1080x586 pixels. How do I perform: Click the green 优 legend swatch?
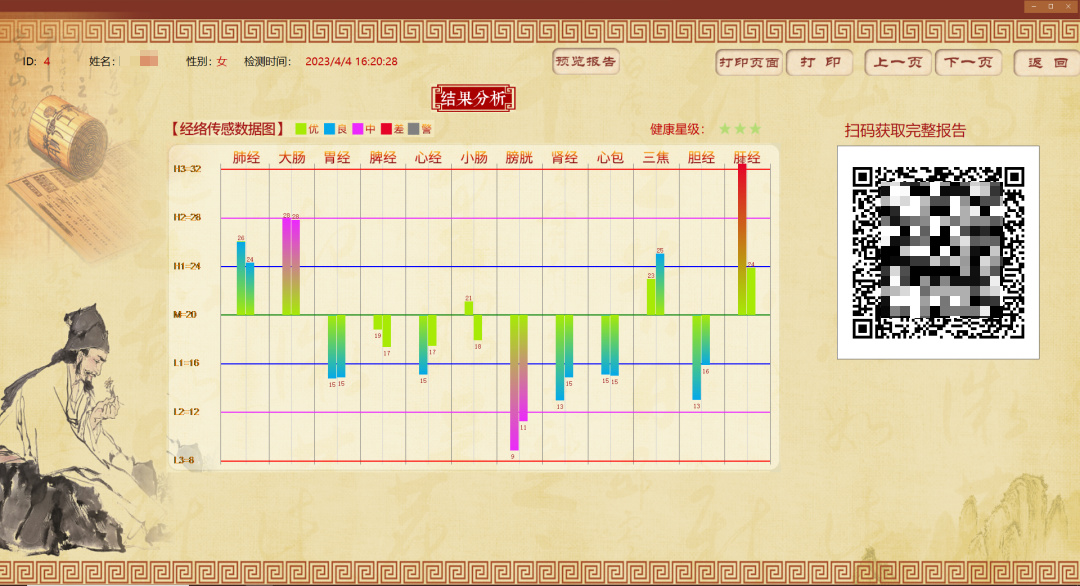pyautogui.click(x=301, y=129)
